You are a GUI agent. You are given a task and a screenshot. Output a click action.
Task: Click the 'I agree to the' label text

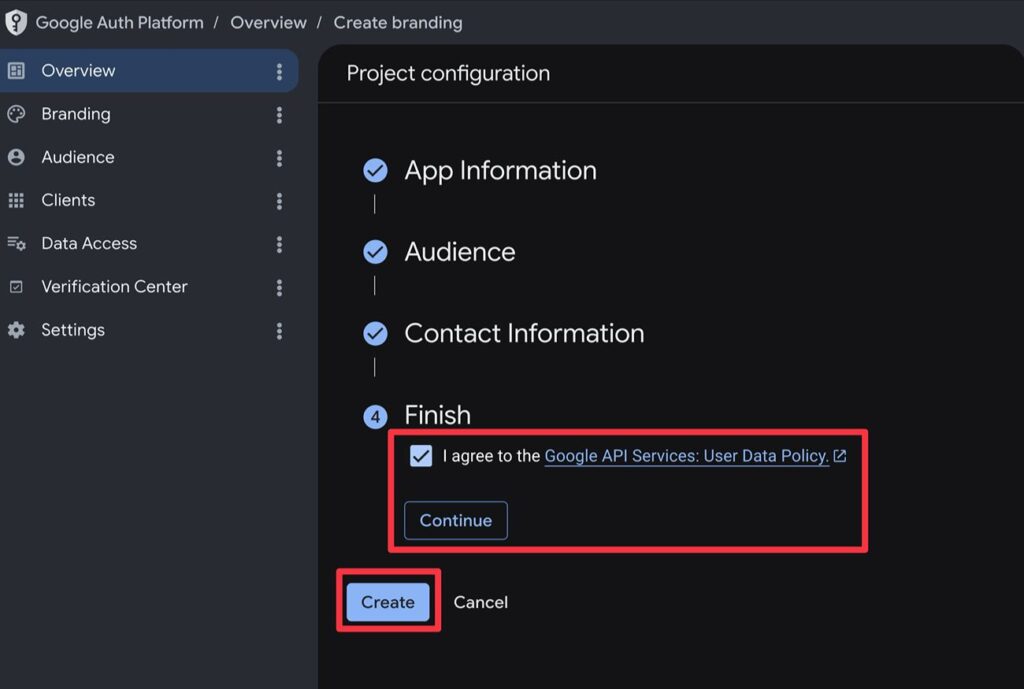tap(491, 456)
